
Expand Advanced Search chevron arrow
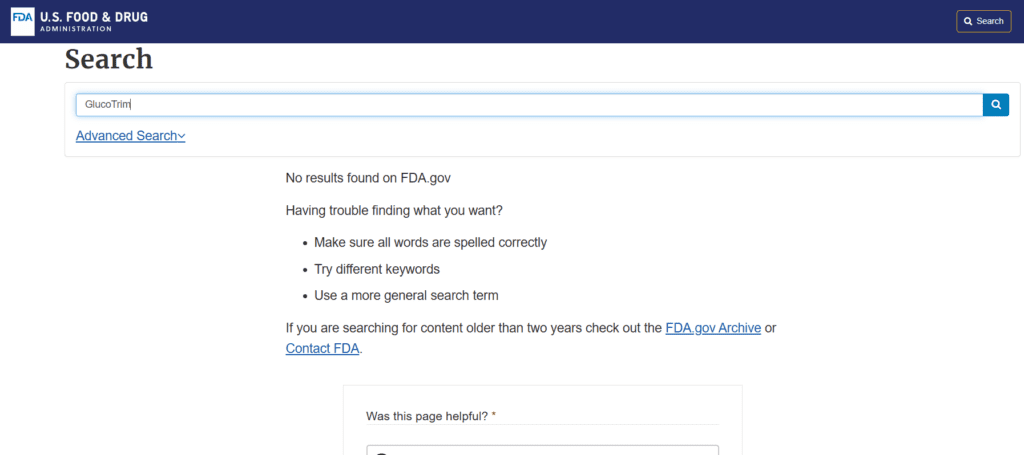coord(182,136)
